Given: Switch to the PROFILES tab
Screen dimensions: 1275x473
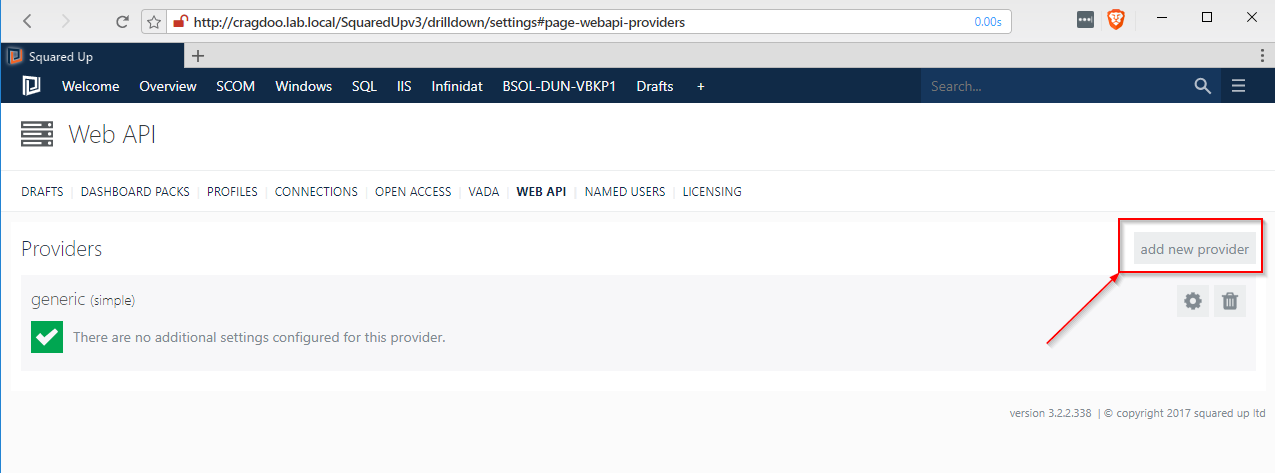Looking at the screenshot, I should [x=232, y=191].
